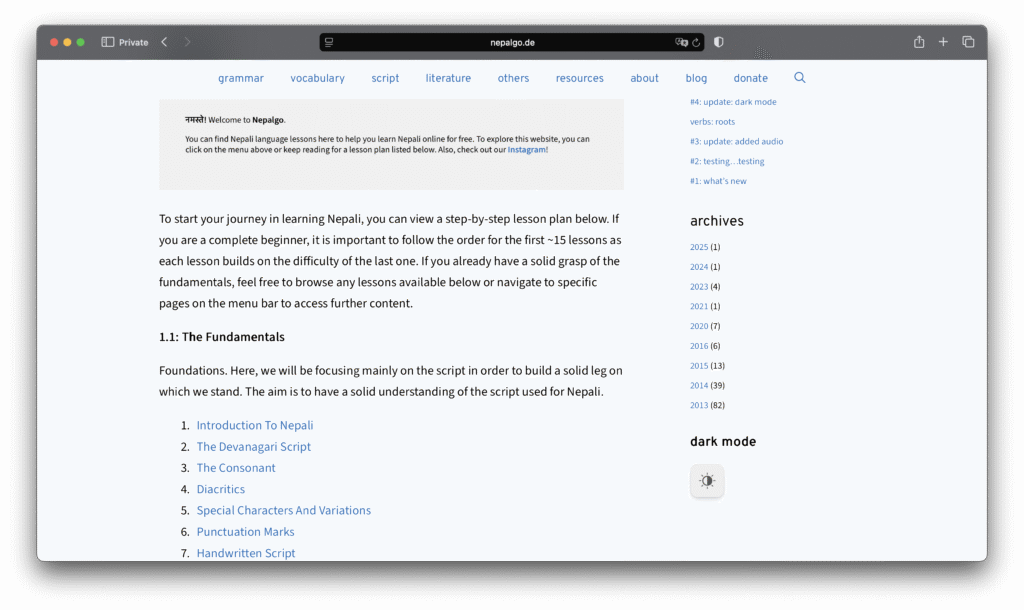Click the nepalgo.de address field
The width and height of the screenshot is (1024, 610).
pos(512,42)
